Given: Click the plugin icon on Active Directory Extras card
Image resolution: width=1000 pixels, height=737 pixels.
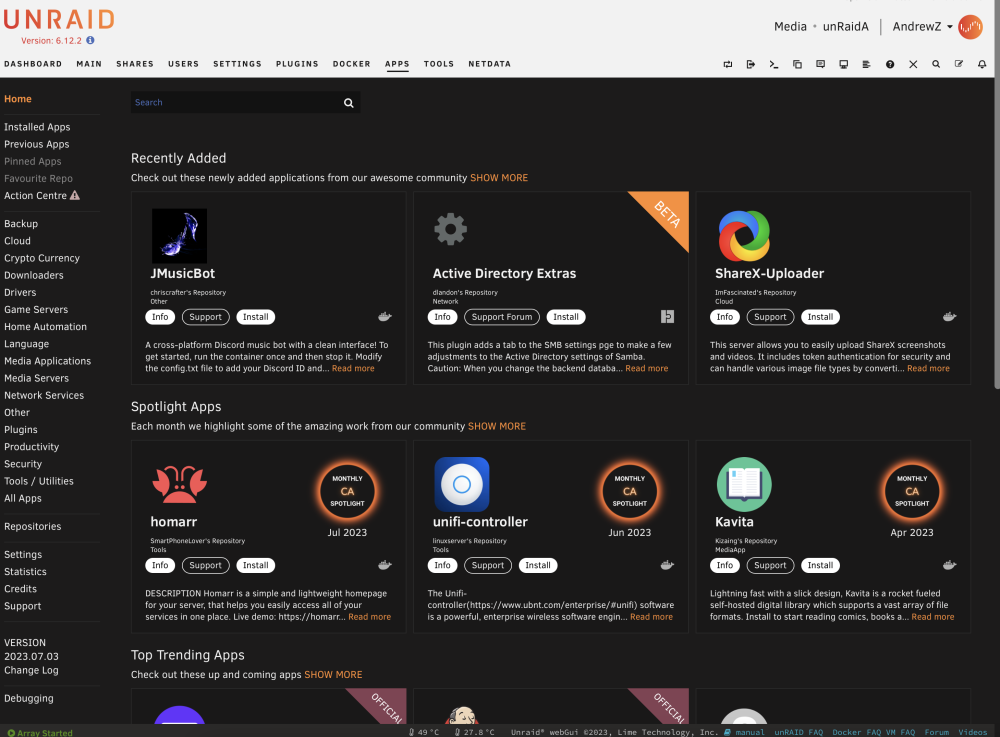Looking at the screenshot, I should 667,316.
